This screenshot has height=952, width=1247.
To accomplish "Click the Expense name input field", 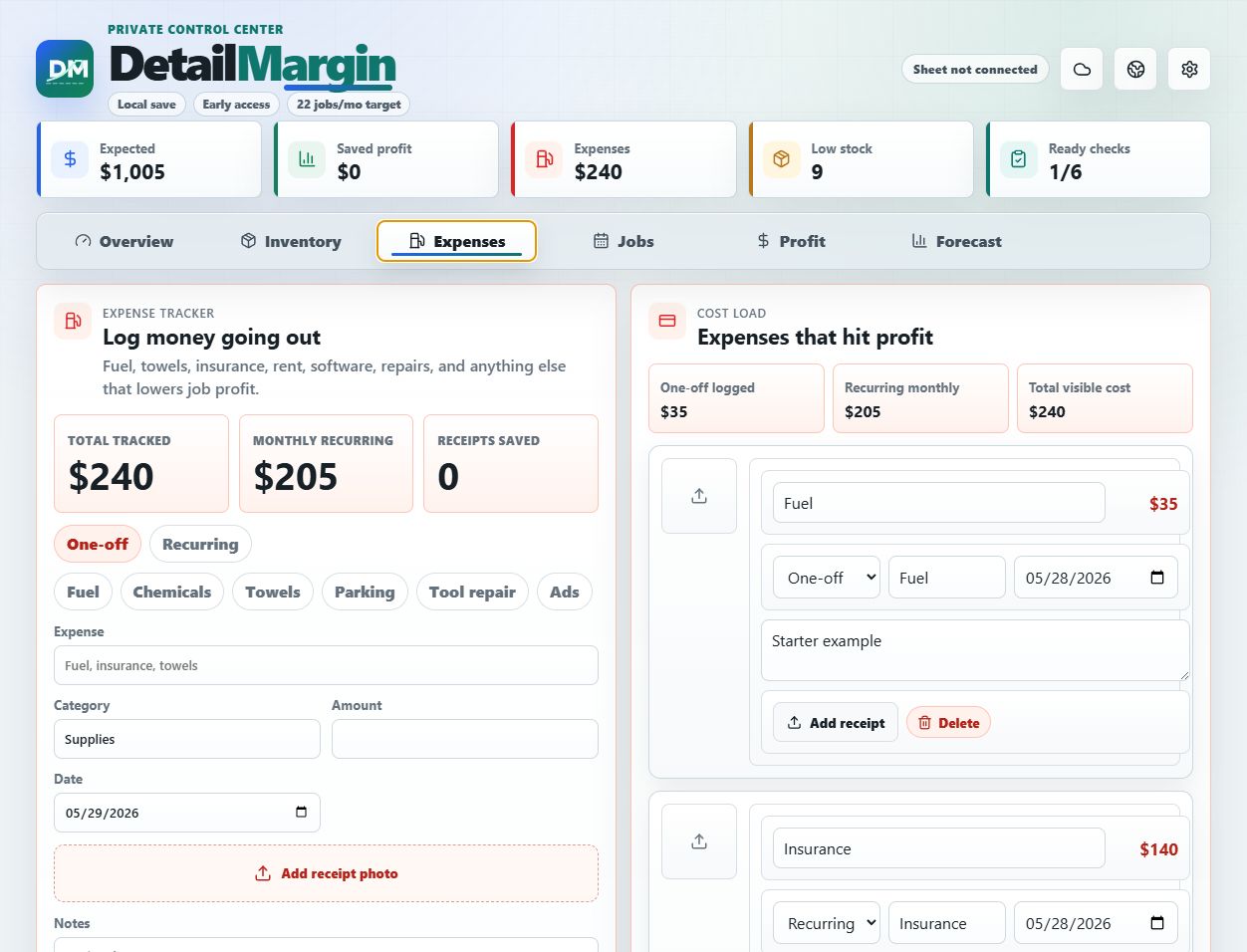I will pos(326,665).
